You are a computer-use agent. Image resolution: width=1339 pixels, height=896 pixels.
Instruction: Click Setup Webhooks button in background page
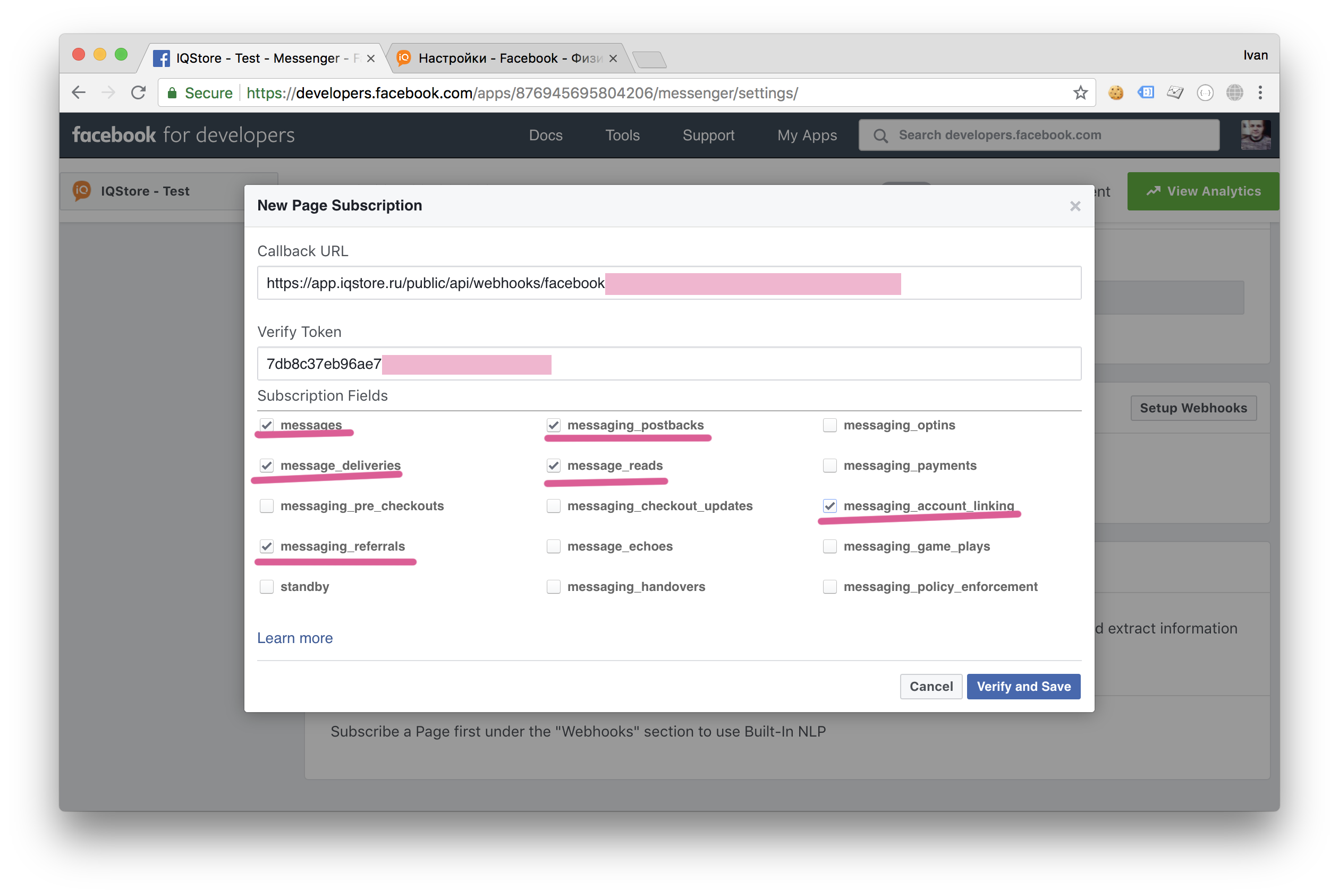[x=1193, y=408]
